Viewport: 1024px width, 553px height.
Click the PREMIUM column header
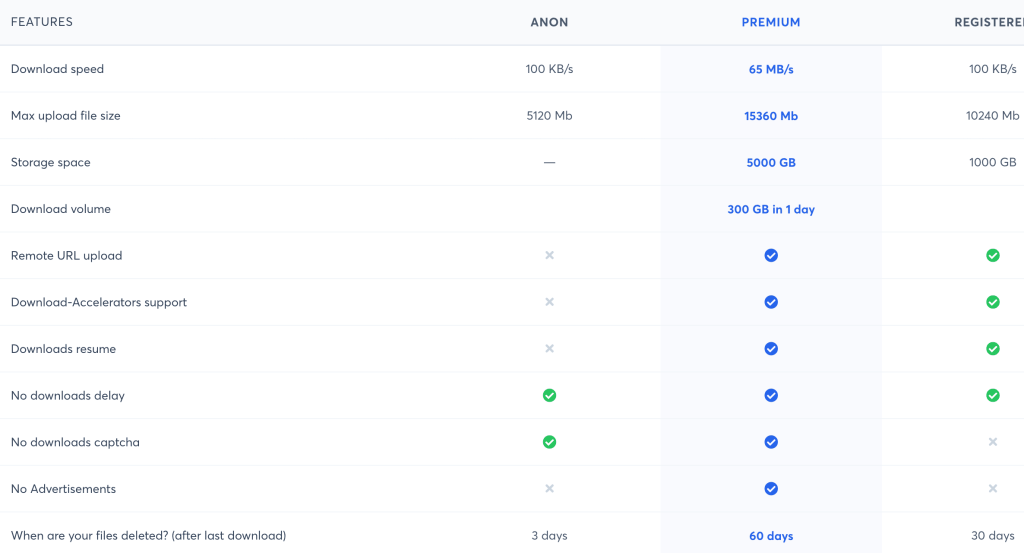click(x=771, y=22)
